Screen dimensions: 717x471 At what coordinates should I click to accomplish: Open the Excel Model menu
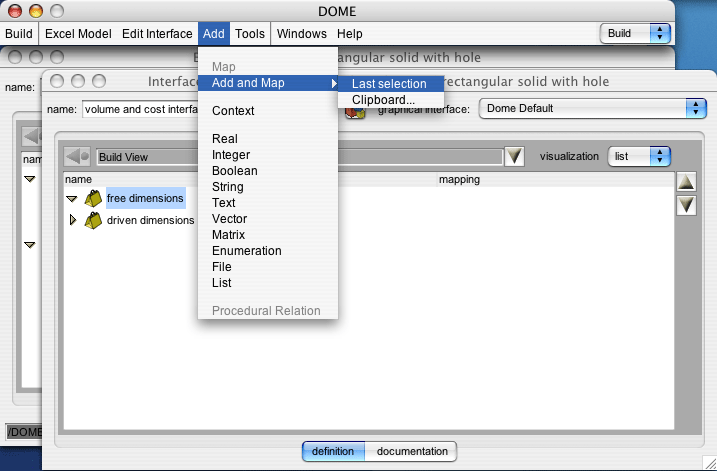tap(78, 34)
